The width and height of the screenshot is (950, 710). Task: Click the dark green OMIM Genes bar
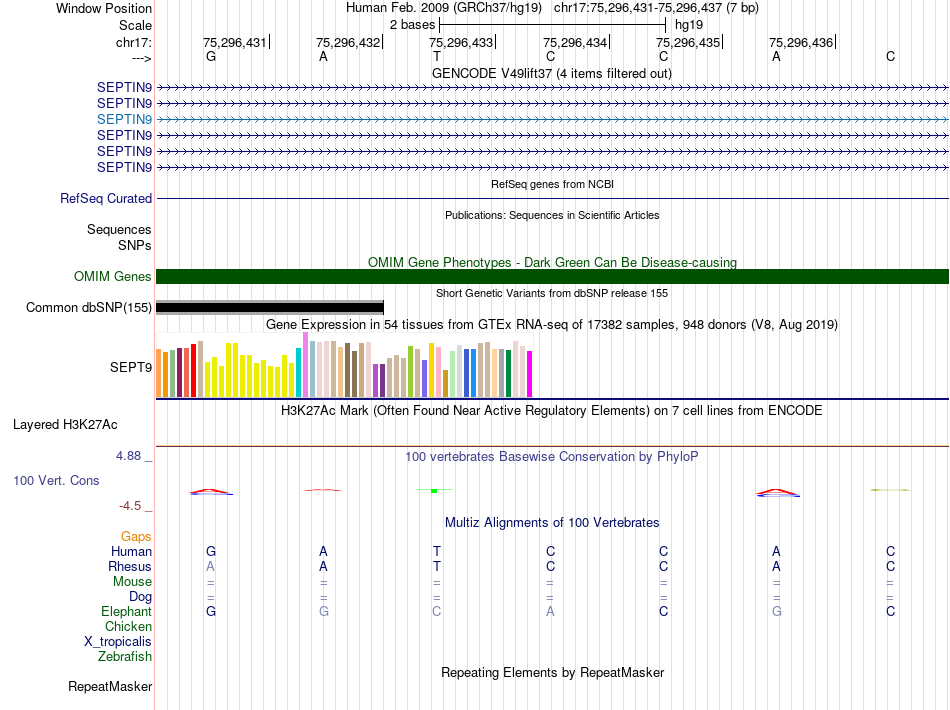(552, 277)
